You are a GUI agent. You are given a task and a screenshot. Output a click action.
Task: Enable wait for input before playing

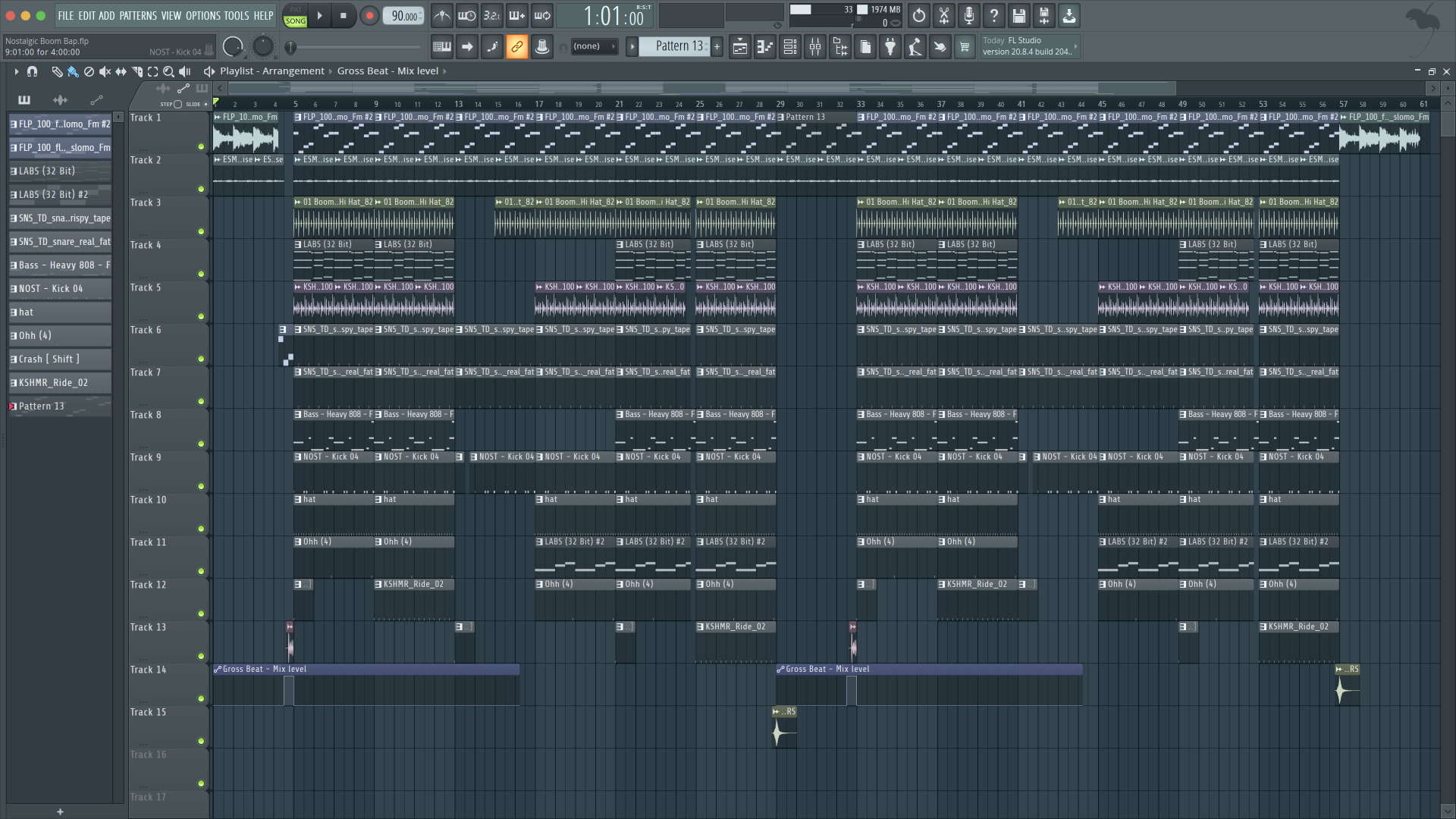pos(467,16)
